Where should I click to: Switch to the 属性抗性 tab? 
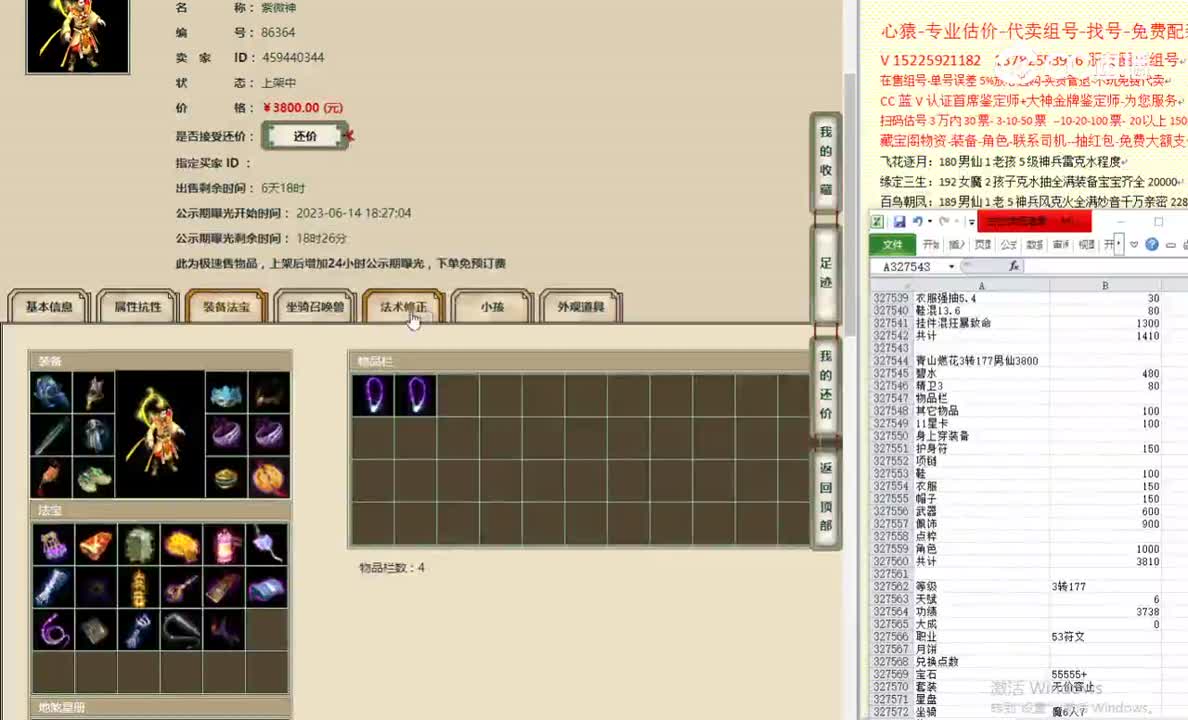(138, 306)
